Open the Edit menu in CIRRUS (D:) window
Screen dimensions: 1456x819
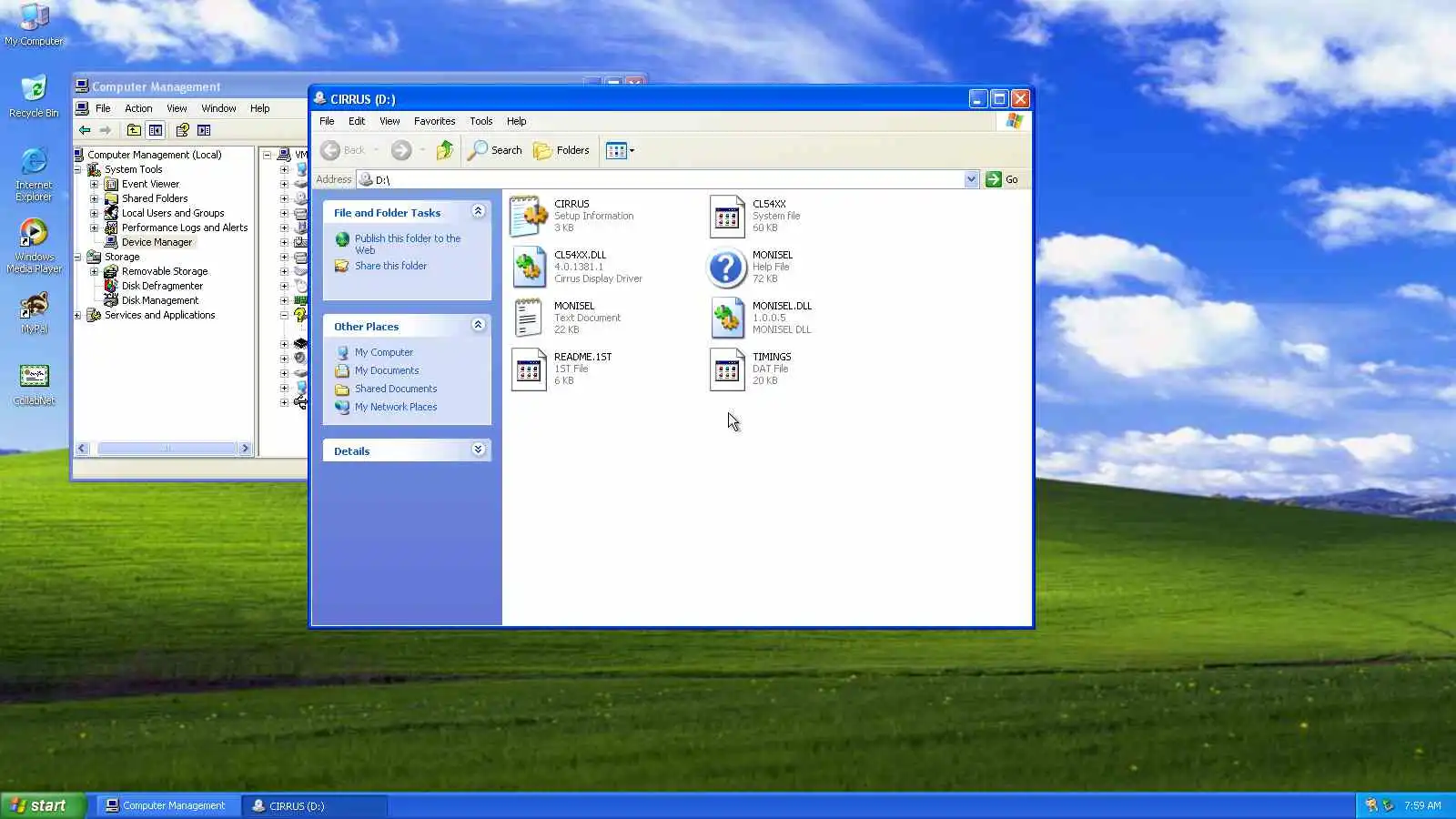[357, 121]
